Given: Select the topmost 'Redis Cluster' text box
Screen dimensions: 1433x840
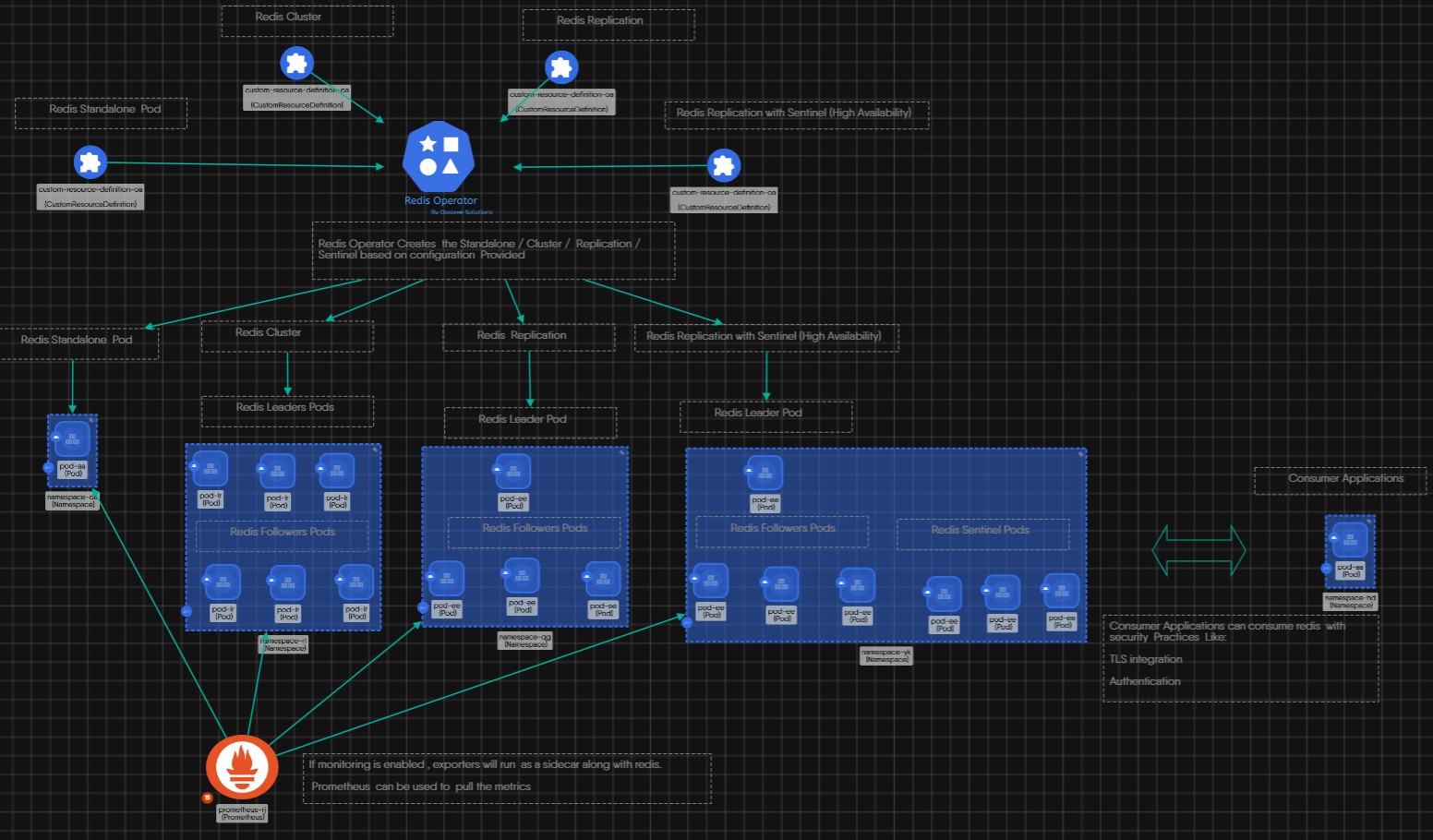Looking at the screenshot, I should click(x=307, y=21).
